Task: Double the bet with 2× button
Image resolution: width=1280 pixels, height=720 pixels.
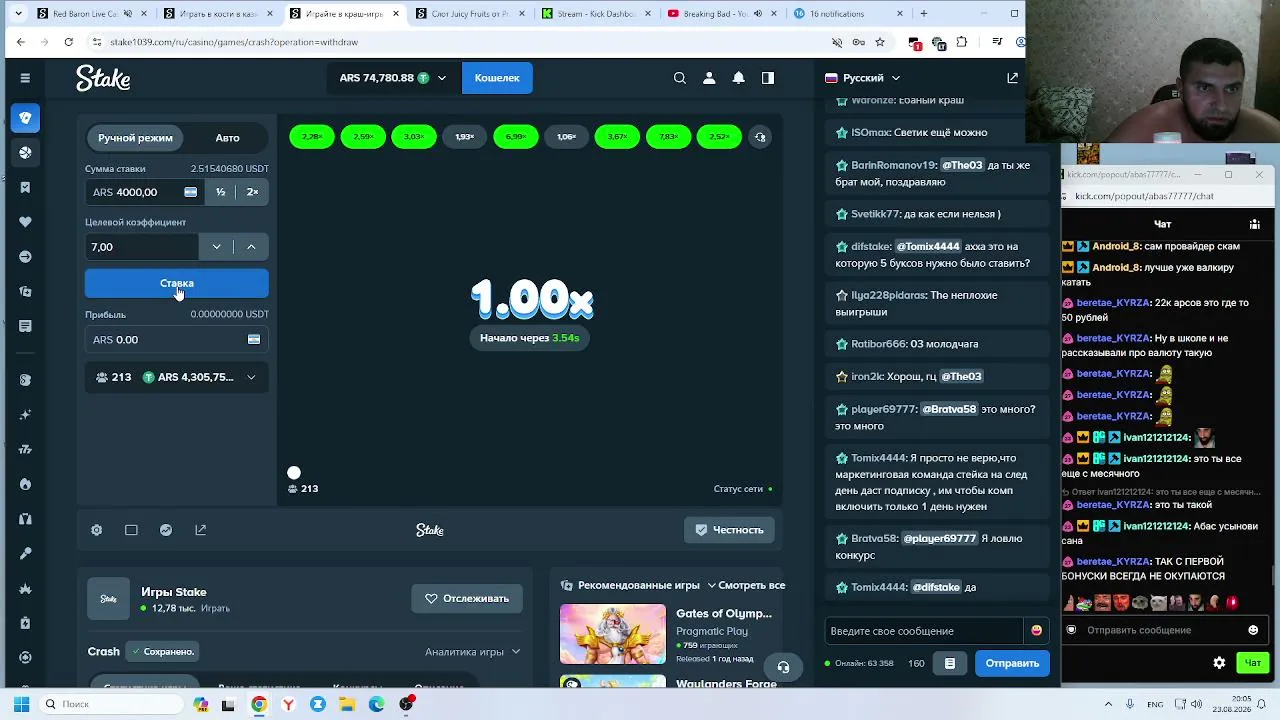Action: coord(252,192)
